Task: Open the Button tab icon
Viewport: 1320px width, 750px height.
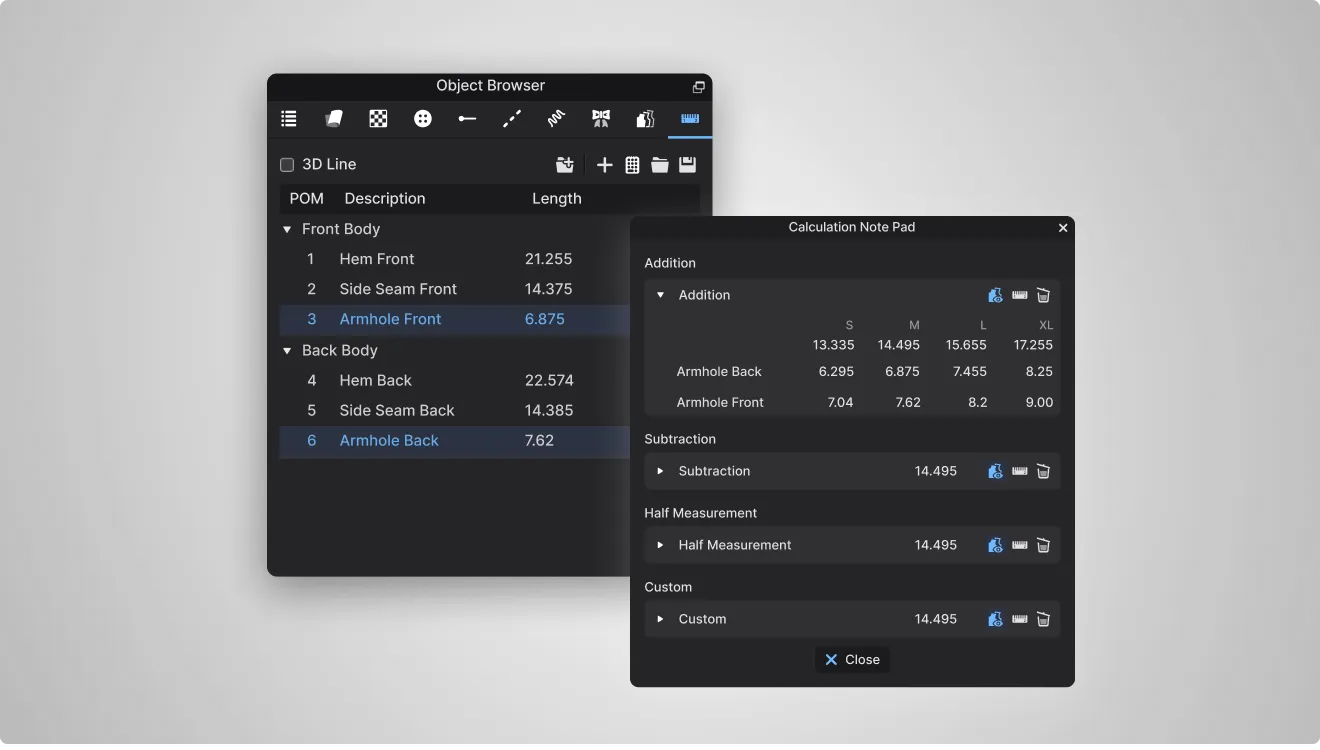Action: [x=423, y=119]
